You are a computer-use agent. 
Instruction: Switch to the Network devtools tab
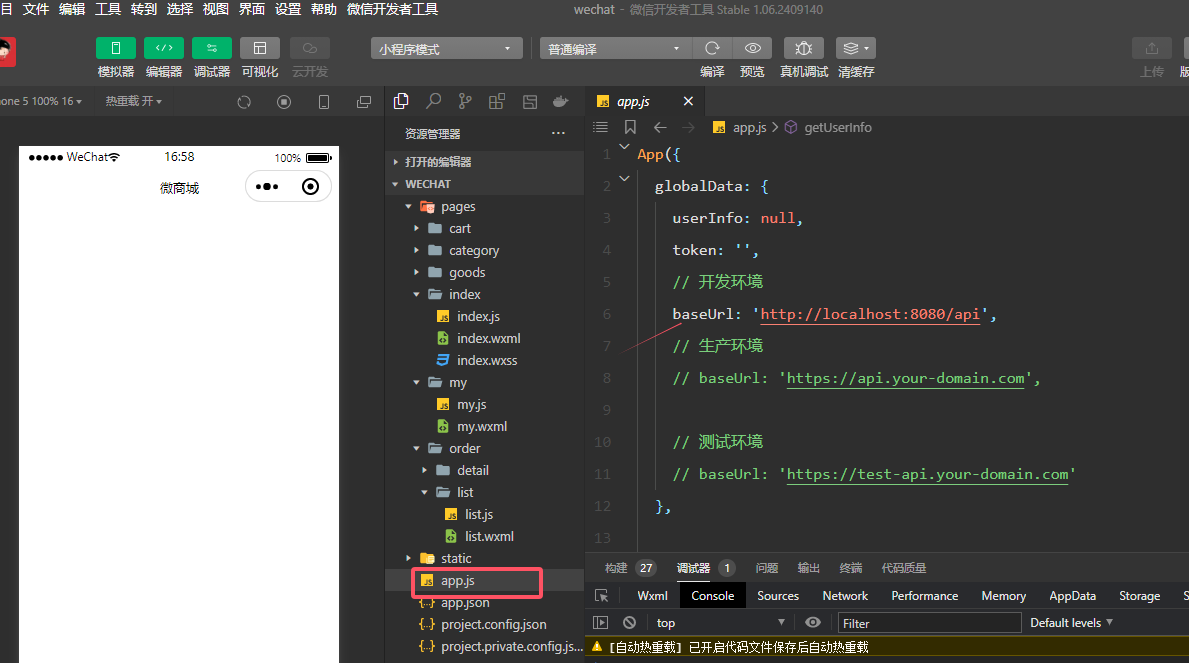(845, 596)
